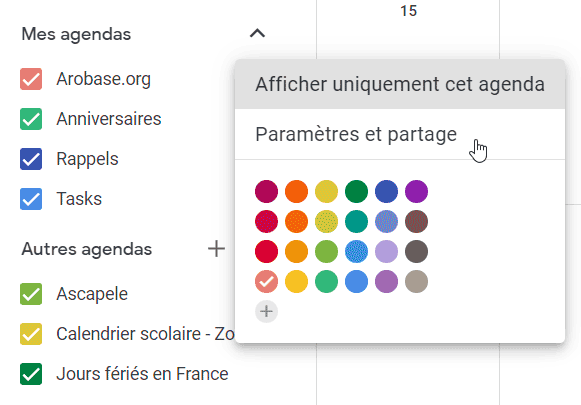Collapse the Mes agendas section
This screenshot has height=405, width=581.
258,33
